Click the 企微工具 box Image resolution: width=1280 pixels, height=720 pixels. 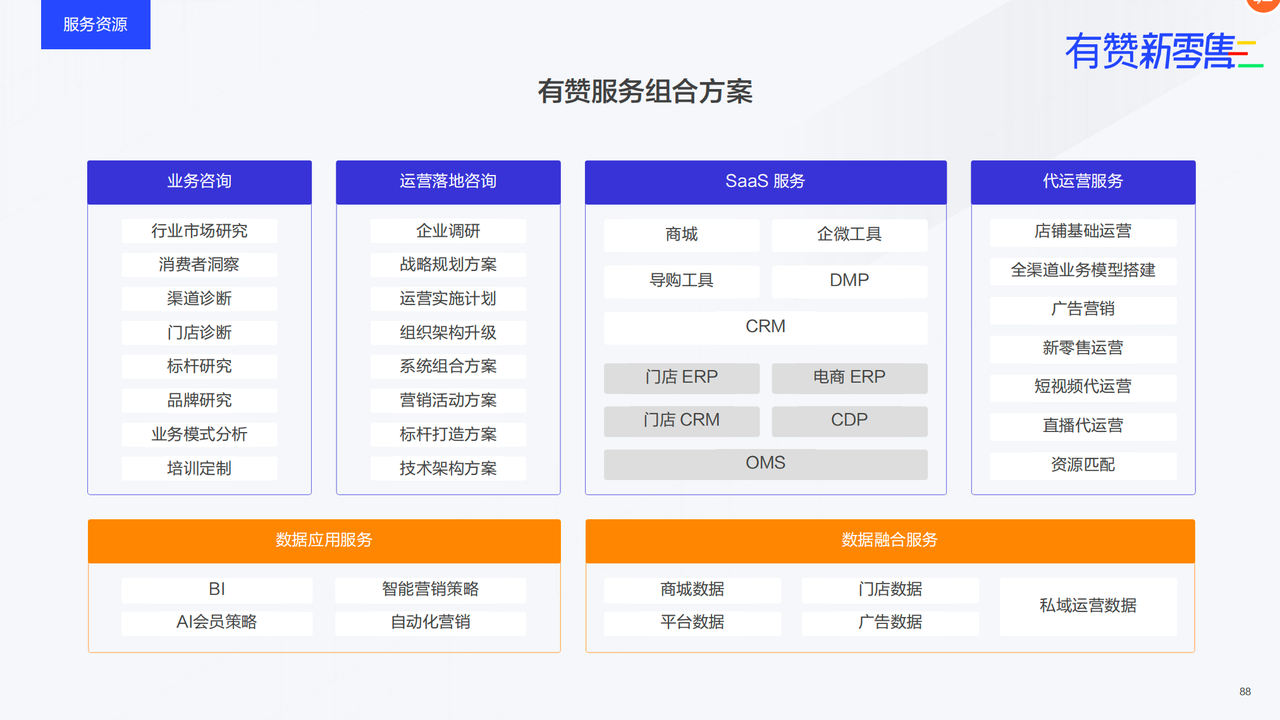(x=849, y=235)
